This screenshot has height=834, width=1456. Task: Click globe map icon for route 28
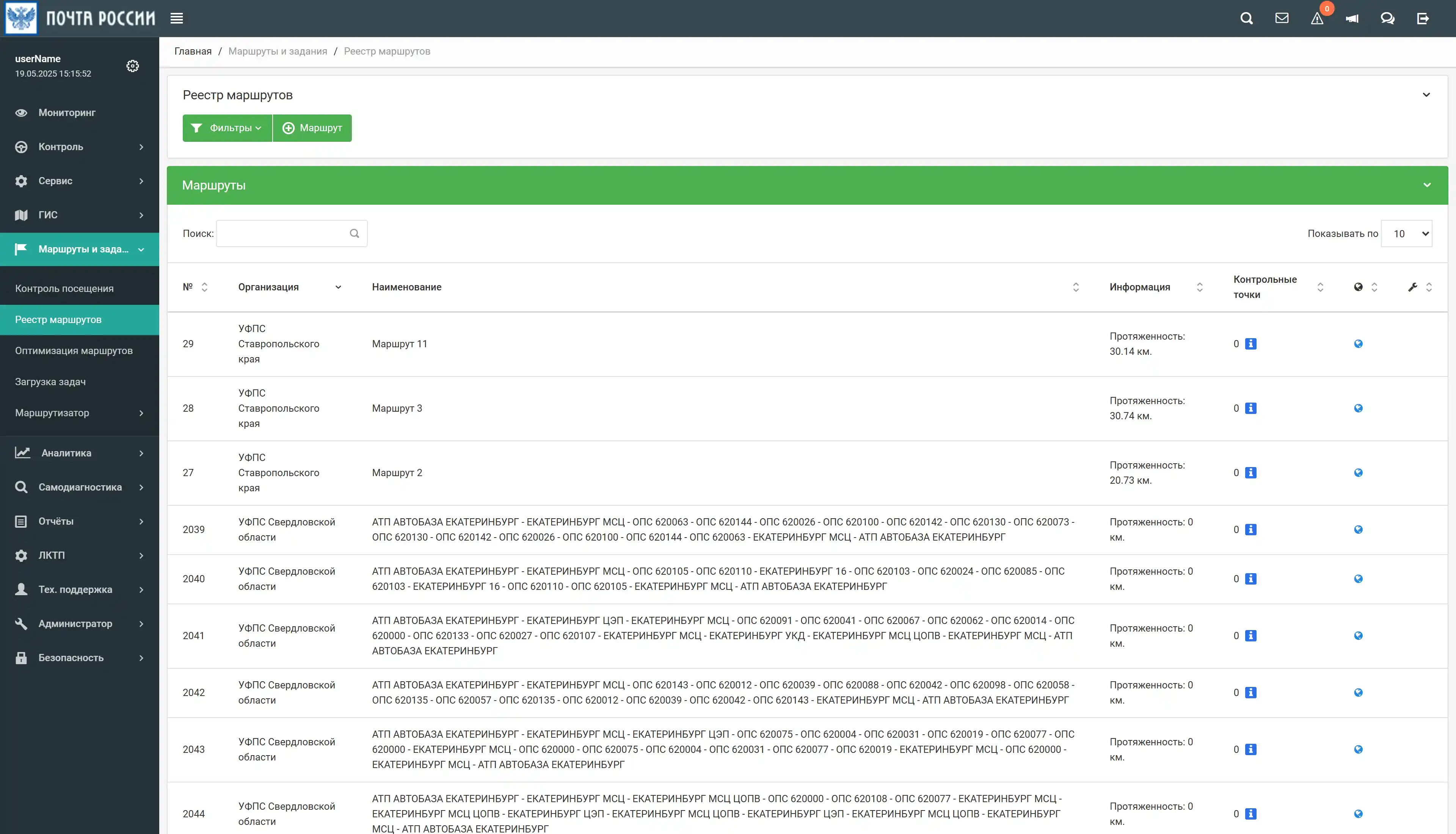[x=1358, y=408]
